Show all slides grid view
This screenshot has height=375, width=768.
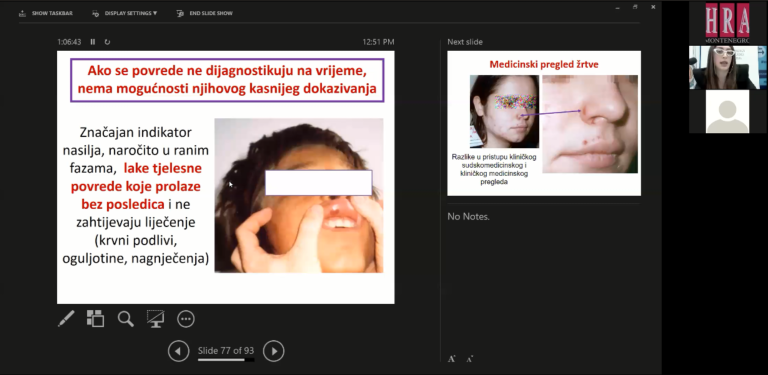coord(96,319)
